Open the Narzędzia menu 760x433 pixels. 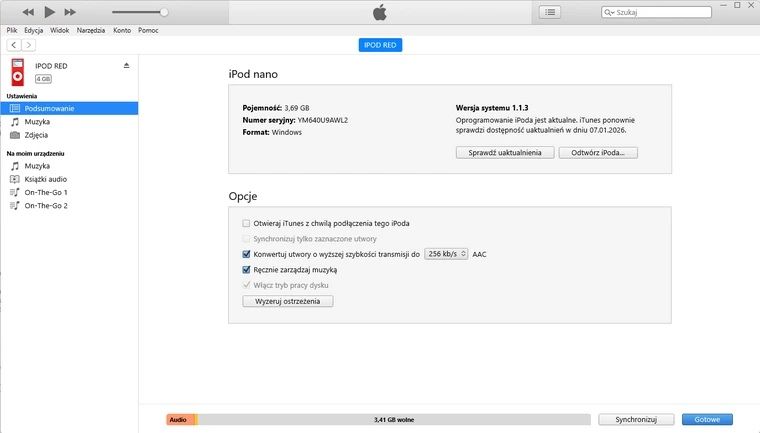[91, 30]
